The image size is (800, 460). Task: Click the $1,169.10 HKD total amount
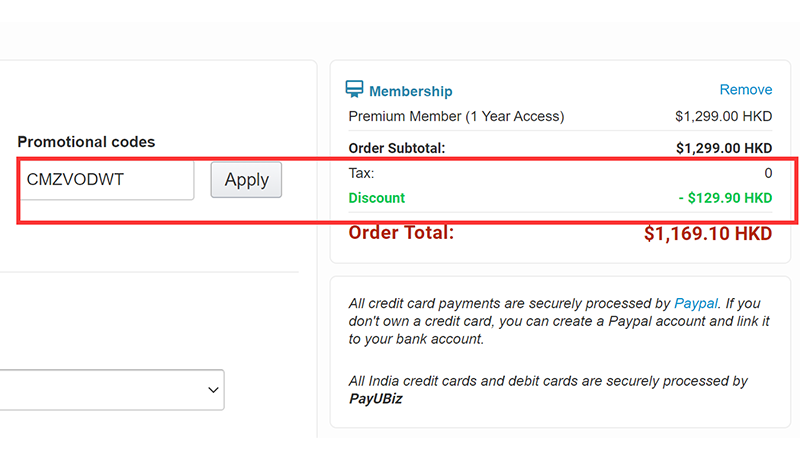(708, 234)
